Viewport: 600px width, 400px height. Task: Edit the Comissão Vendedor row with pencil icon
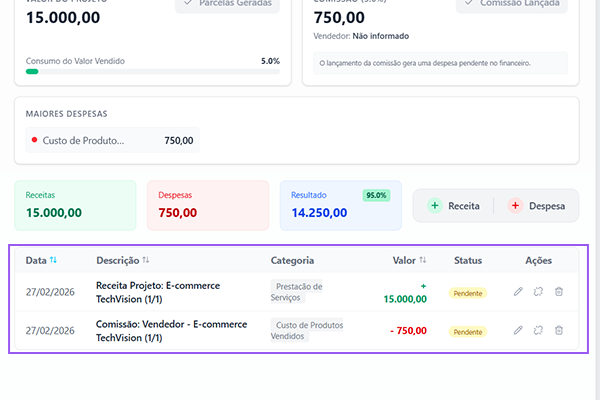518,330
